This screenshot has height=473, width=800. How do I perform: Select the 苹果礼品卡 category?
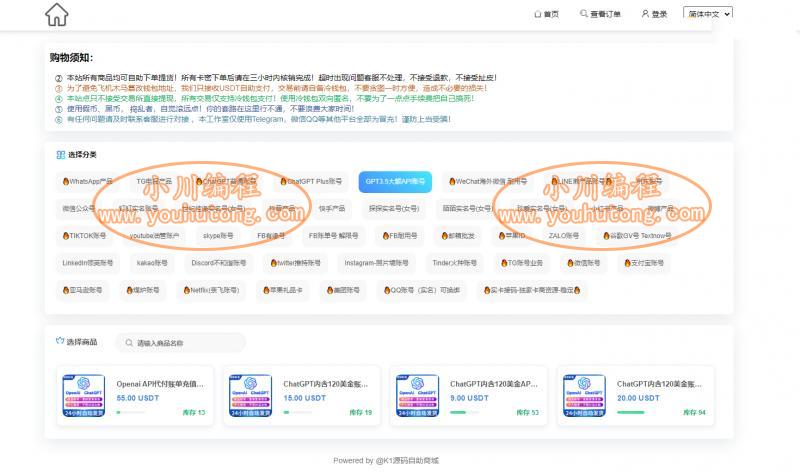tap(283, 290)
